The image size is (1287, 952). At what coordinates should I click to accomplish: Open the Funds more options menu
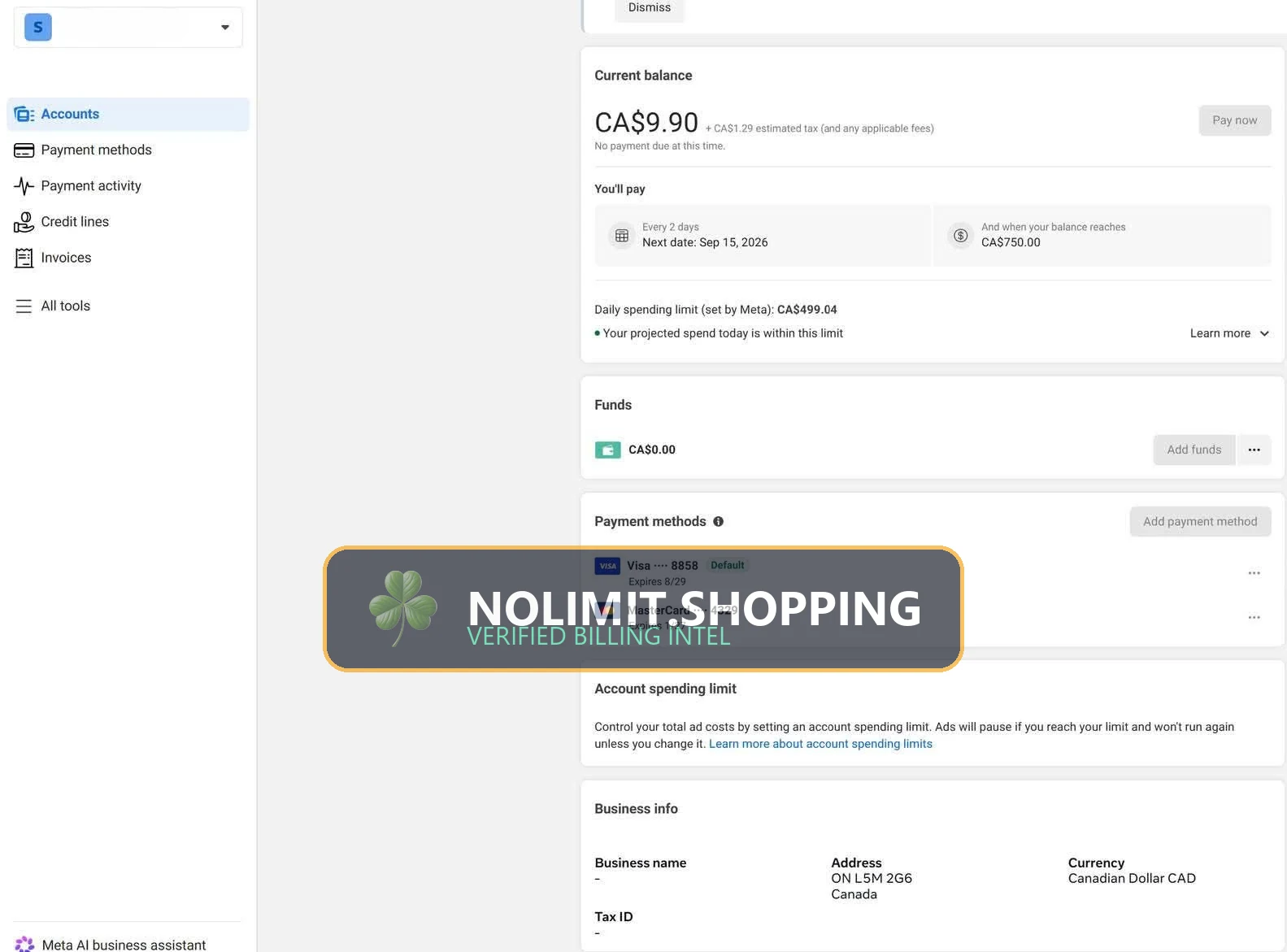click(x=1254, y=450)
